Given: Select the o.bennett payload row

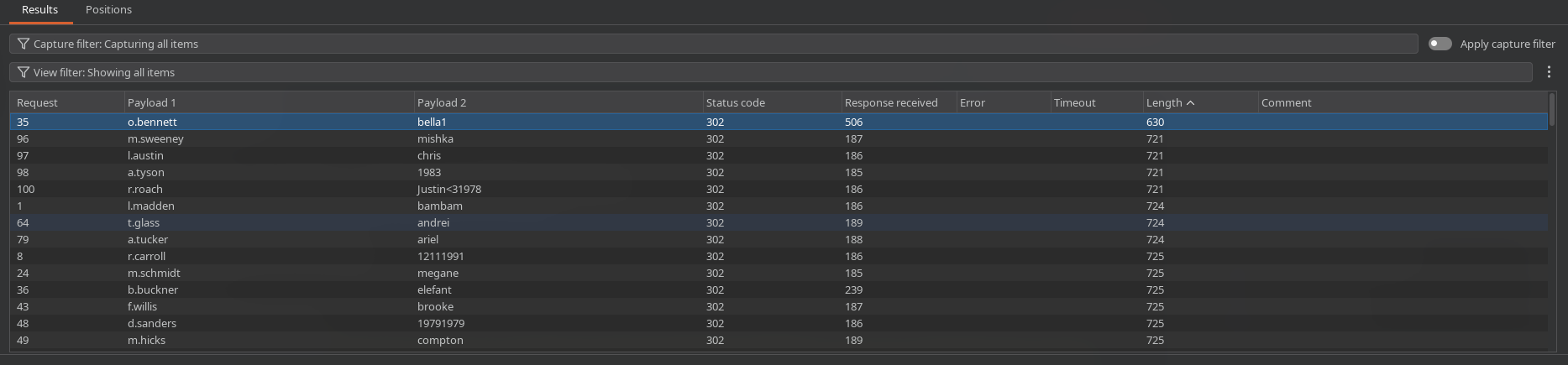Looking at the screenshot, I should [779, 122].
